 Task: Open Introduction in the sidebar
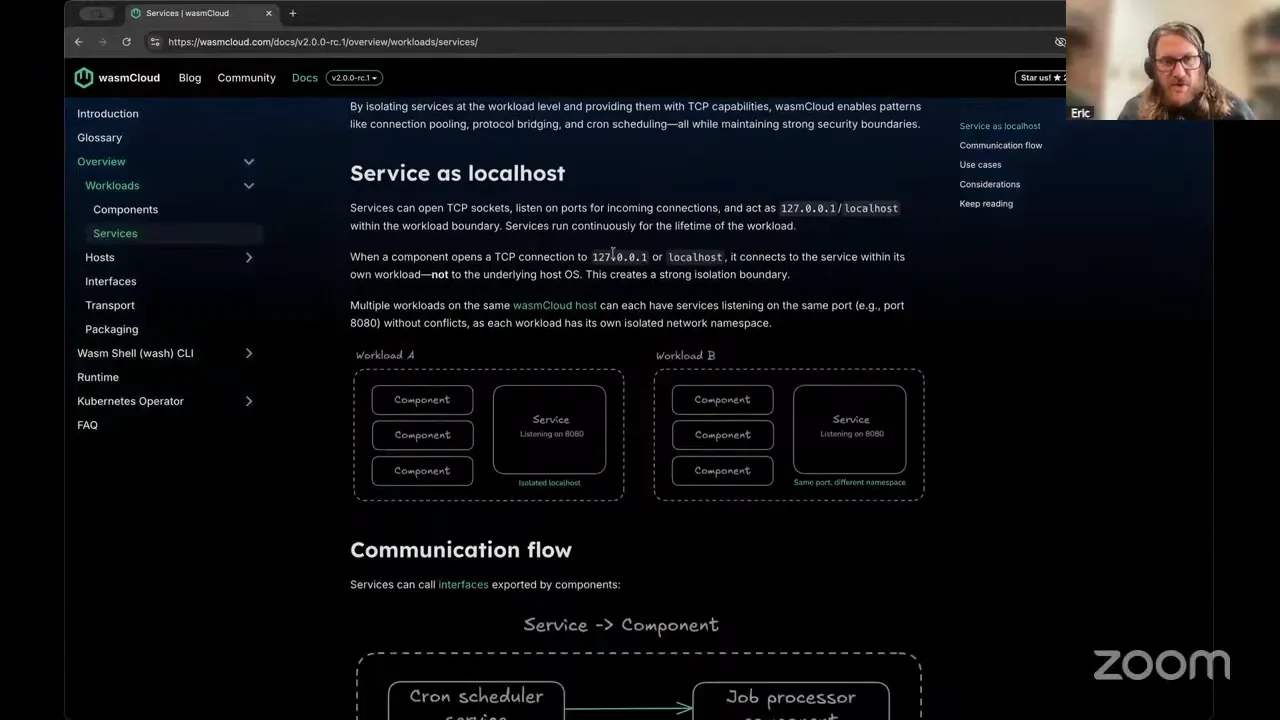108,114
